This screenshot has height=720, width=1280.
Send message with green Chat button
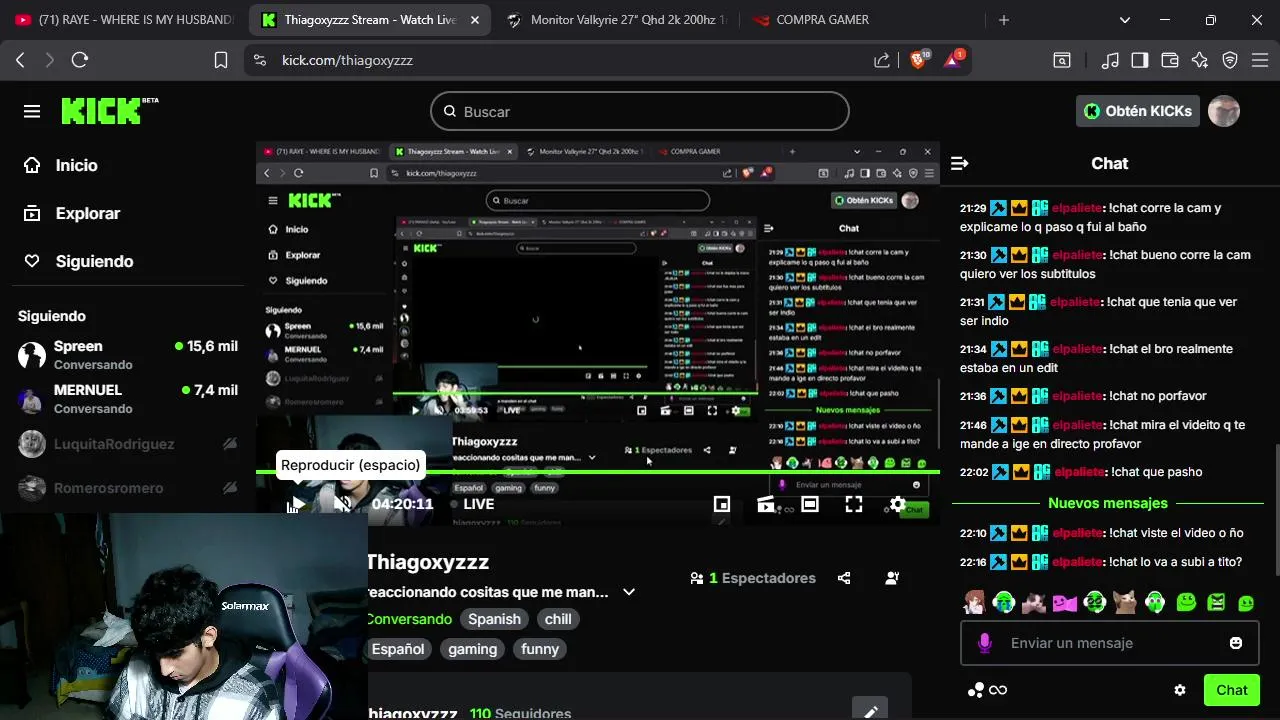tap(1232, 690)
